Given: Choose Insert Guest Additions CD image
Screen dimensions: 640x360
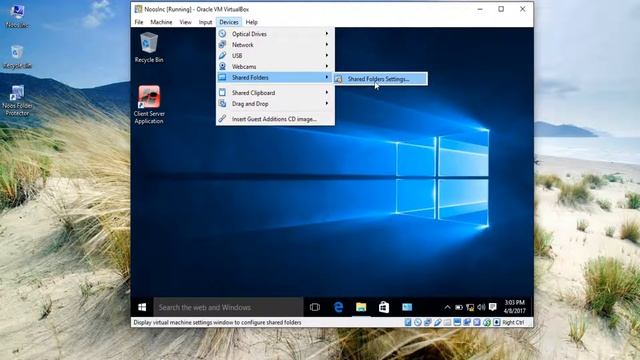Looking at the screenshot, I should (276, 119).
